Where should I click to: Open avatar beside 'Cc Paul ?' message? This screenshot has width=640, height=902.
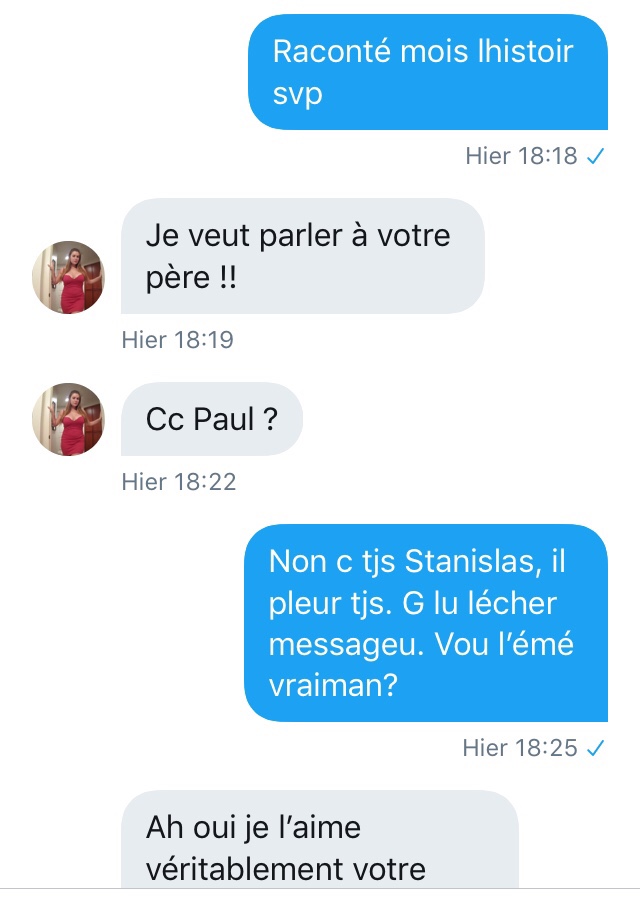pyautogui.click(x=68, y=419)
